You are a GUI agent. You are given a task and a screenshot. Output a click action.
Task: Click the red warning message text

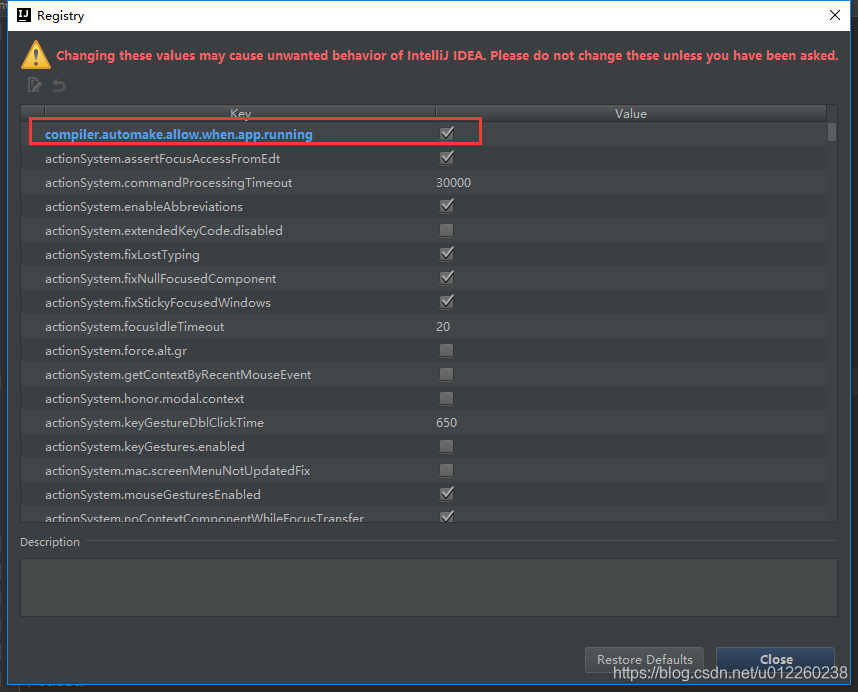point(447,56)
